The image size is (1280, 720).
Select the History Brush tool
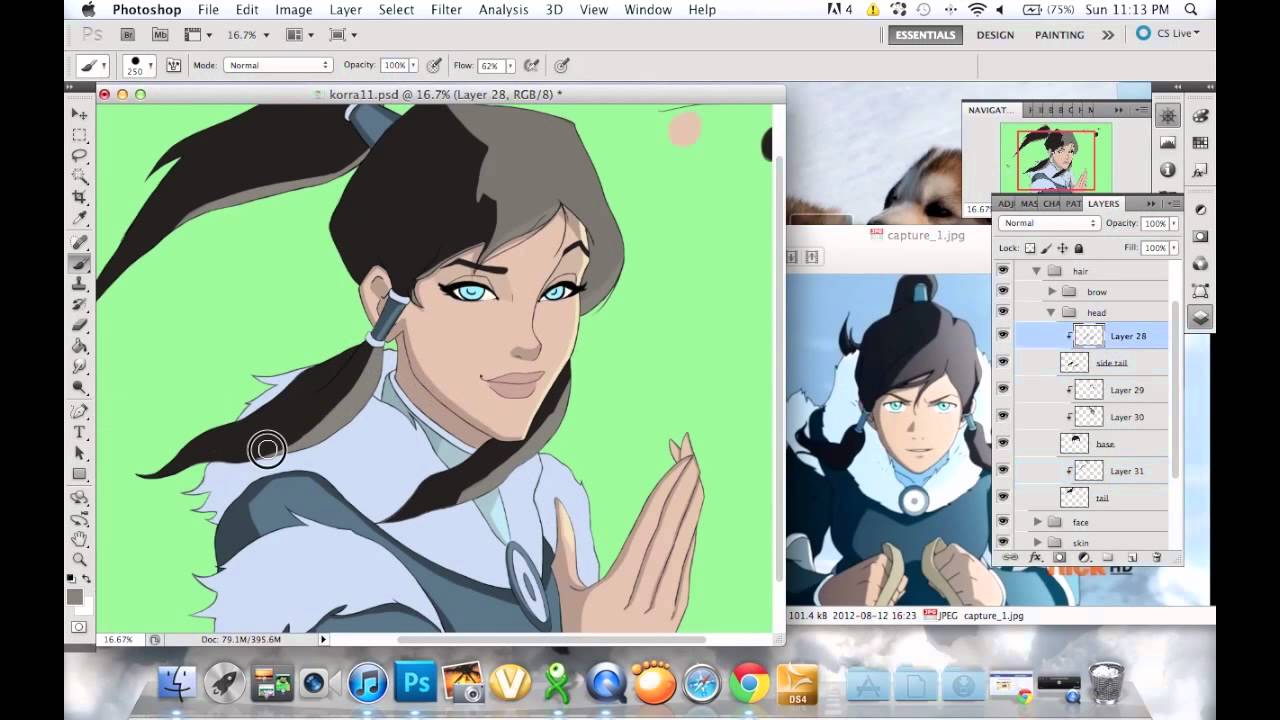pos(79,305)
